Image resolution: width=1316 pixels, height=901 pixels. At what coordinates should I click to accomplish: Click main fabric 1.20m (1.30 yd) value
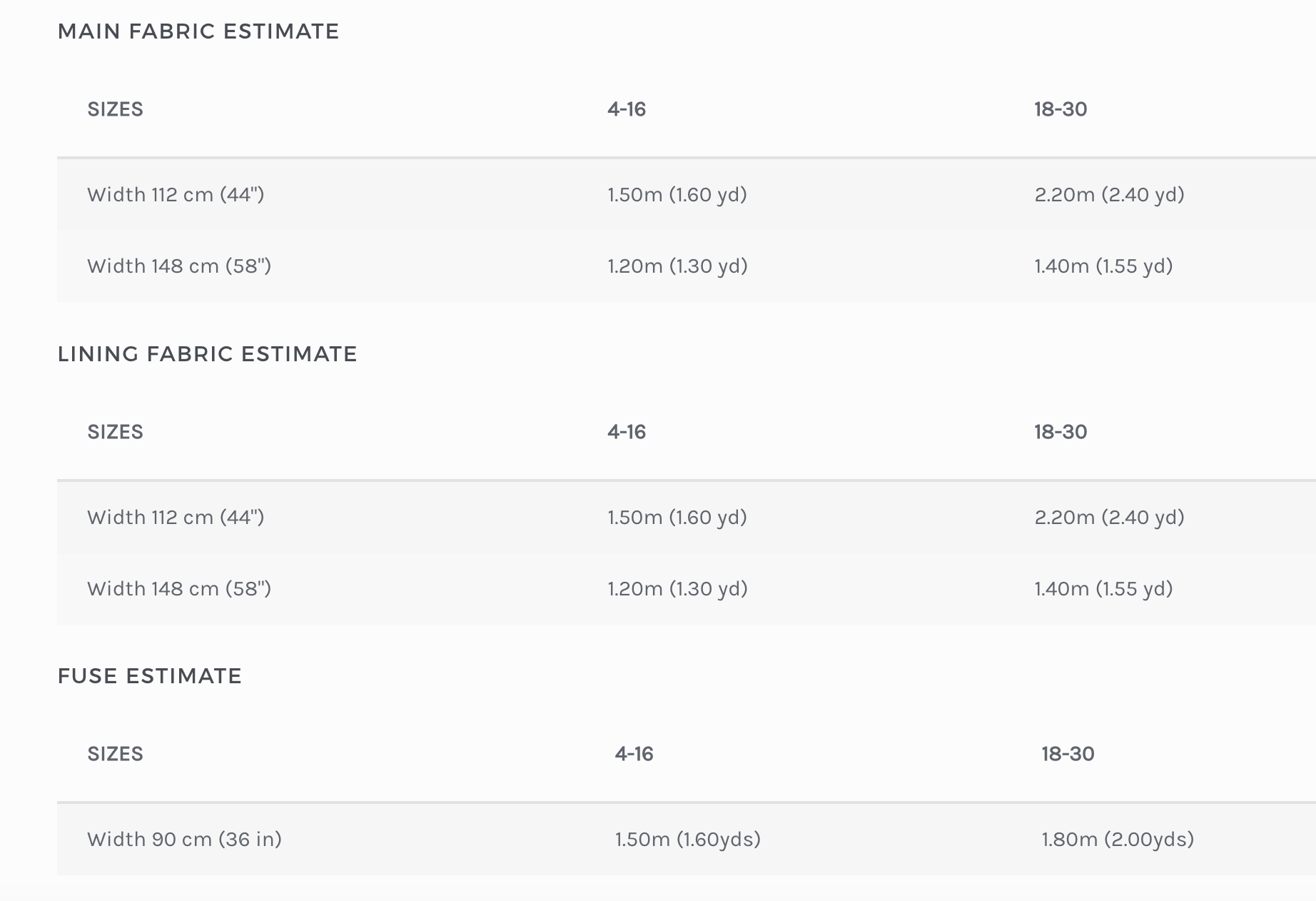pyautogui.click(x=678, y=266)
